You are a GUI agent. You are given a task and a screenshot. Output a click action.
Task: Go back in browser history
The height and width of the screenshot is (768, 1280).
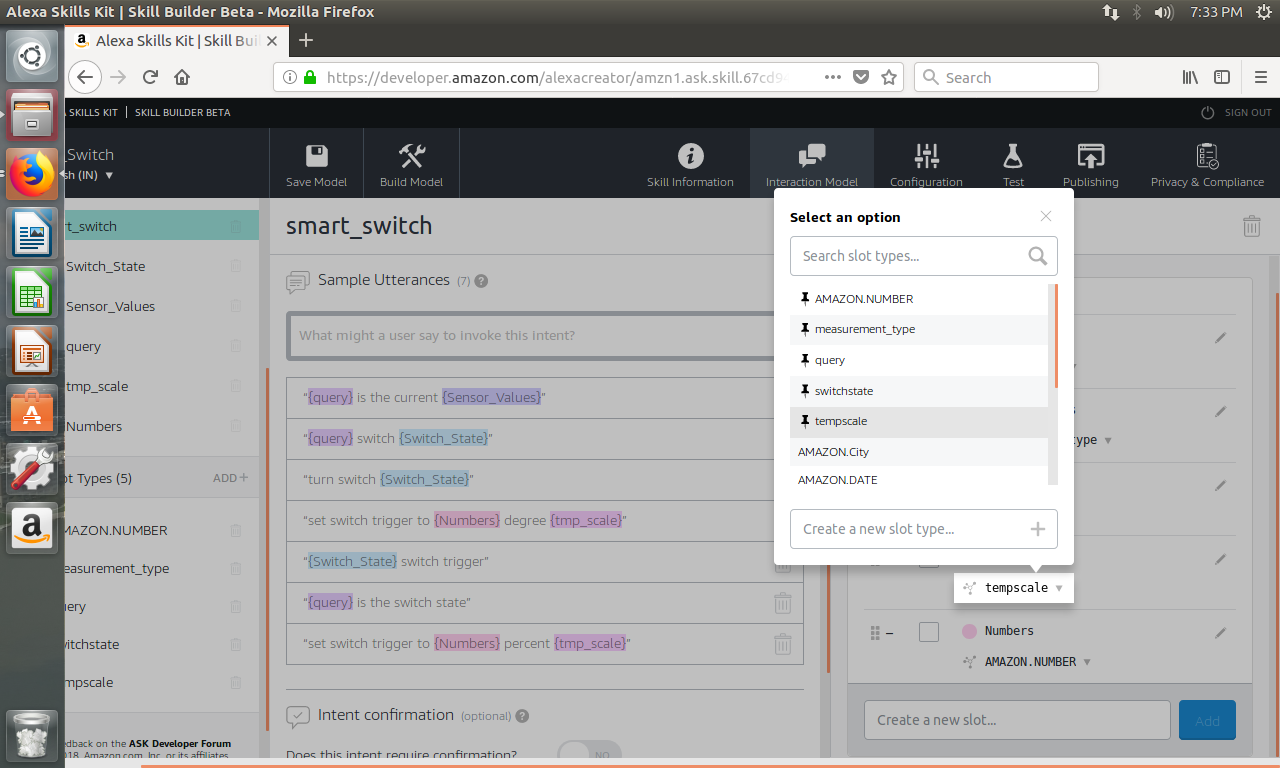pyautogui.click(x=84, y=77)
